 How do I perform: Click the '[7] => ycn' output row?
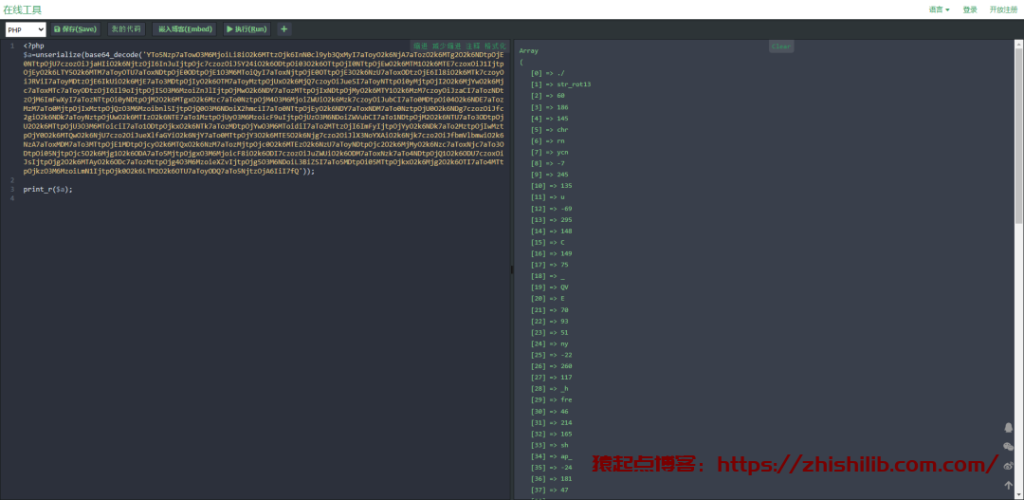click(549, 152)
